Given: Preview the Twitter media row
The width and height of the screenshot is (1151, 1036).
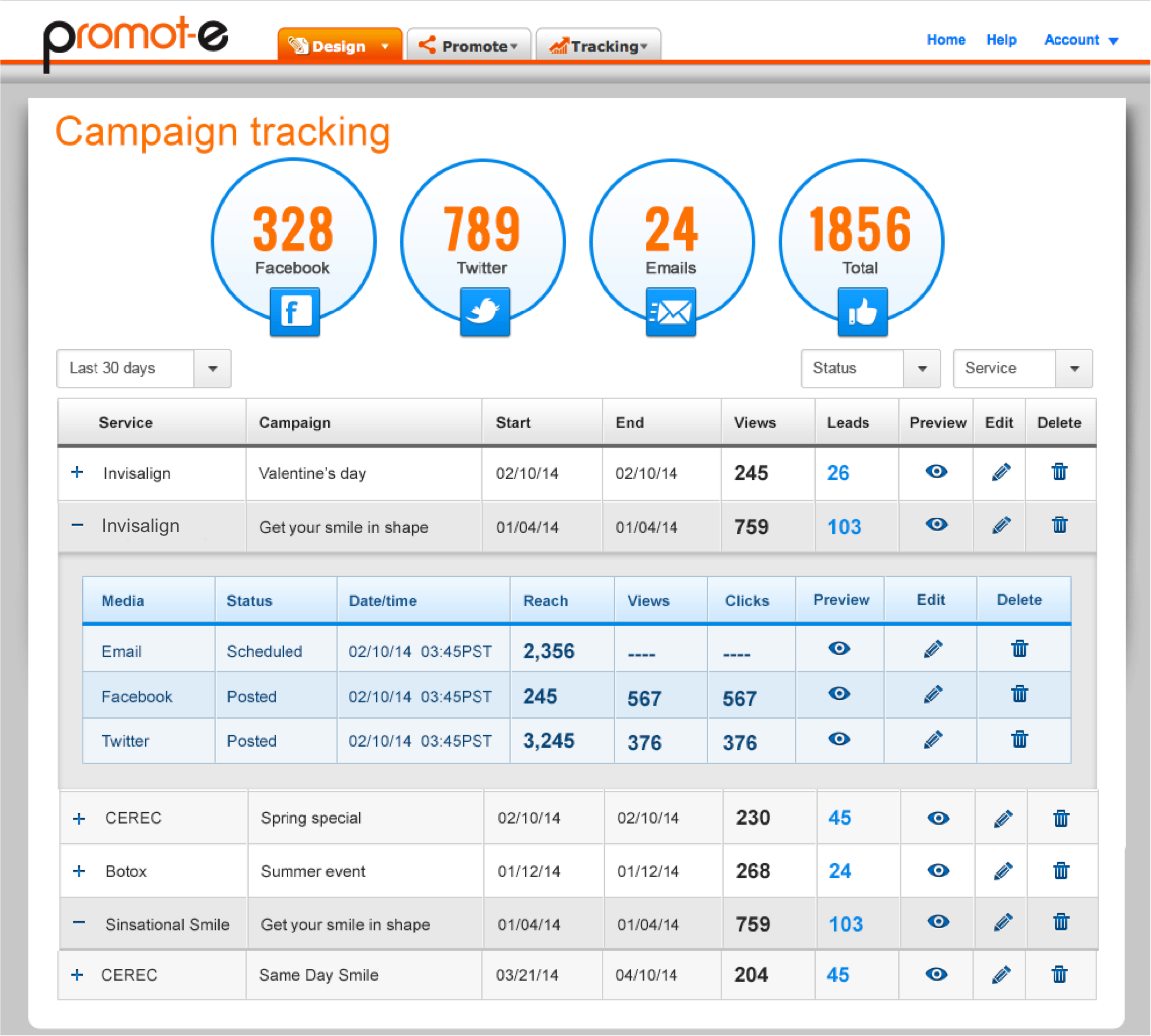Looking at the screenshot, I should [x=839, y=739].
